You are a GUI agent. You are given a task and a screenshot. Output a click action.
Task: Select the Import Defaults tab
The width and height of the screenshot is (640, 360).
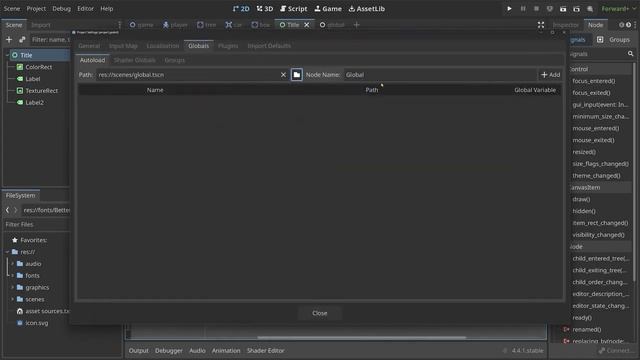[x=269, y=46]
